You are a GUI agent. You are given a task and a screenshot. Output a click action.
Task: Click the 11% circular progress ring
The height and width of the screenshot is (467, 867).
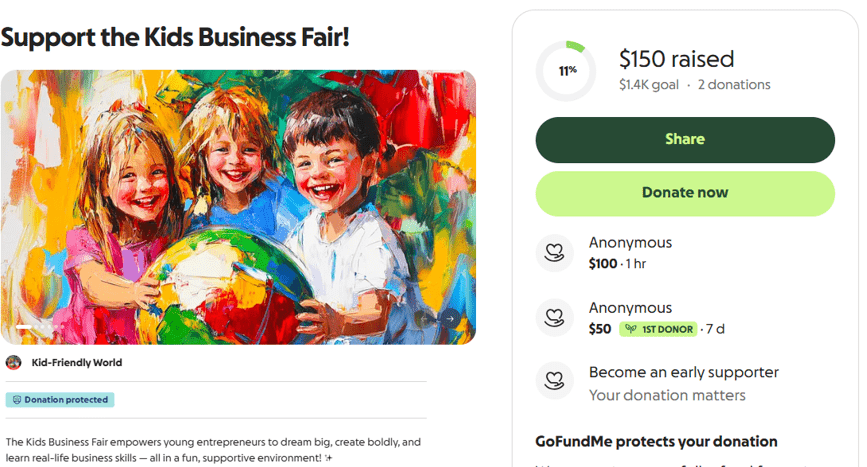(567, 71)
